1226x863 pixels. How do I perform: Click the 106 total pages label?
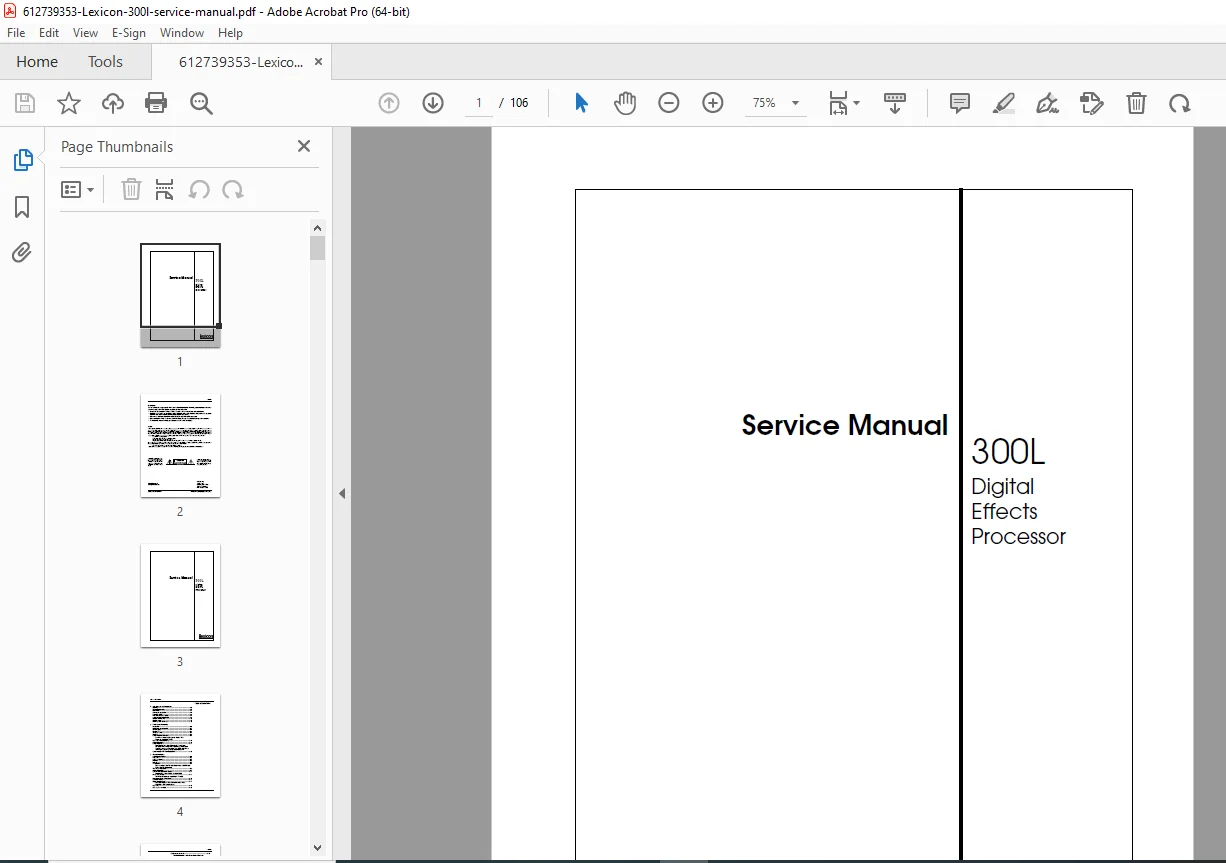coord(519,103)
